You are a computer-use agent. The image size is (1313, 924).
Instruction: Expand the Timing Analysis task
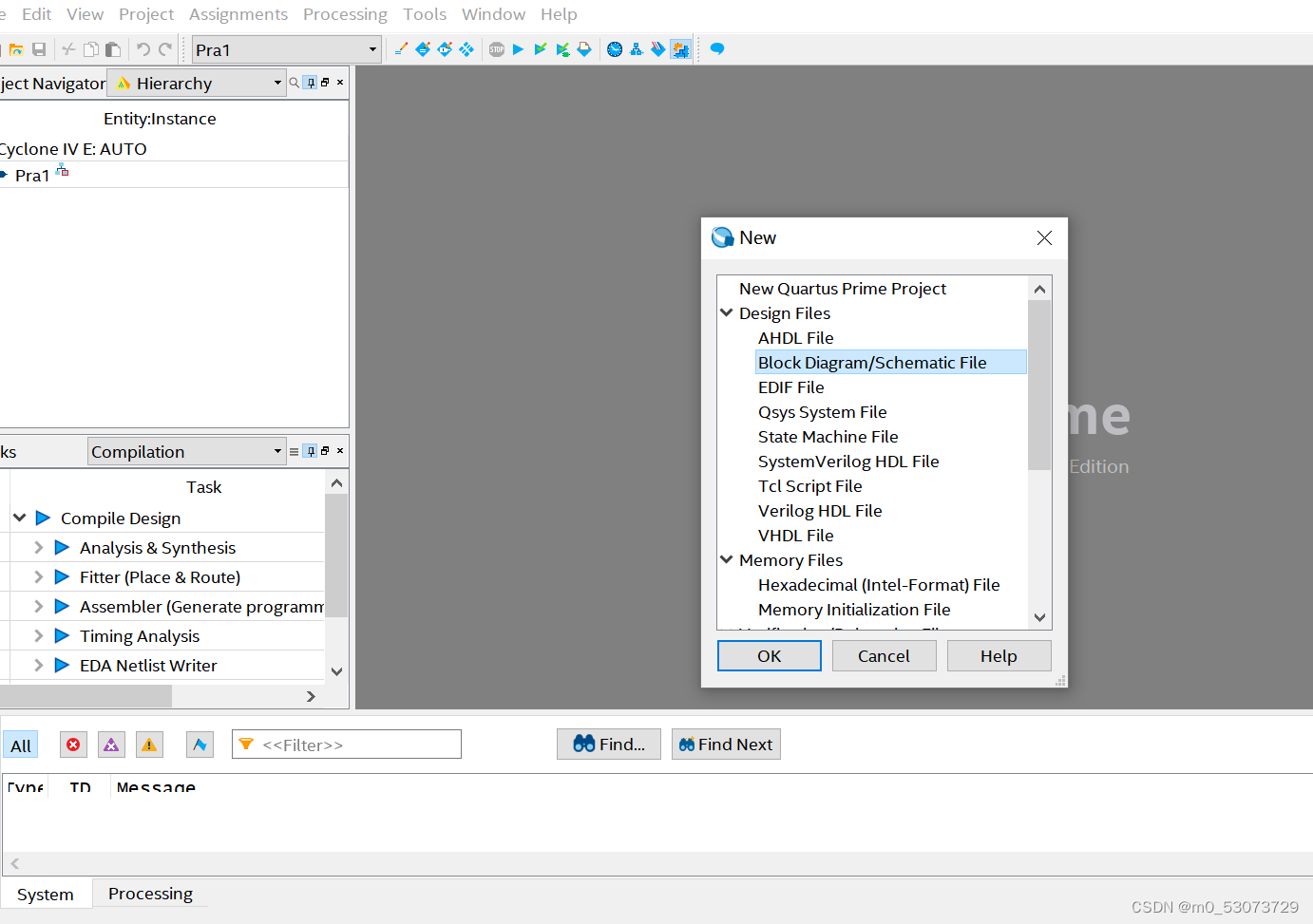pyautogui.click(x=39, y=635)
